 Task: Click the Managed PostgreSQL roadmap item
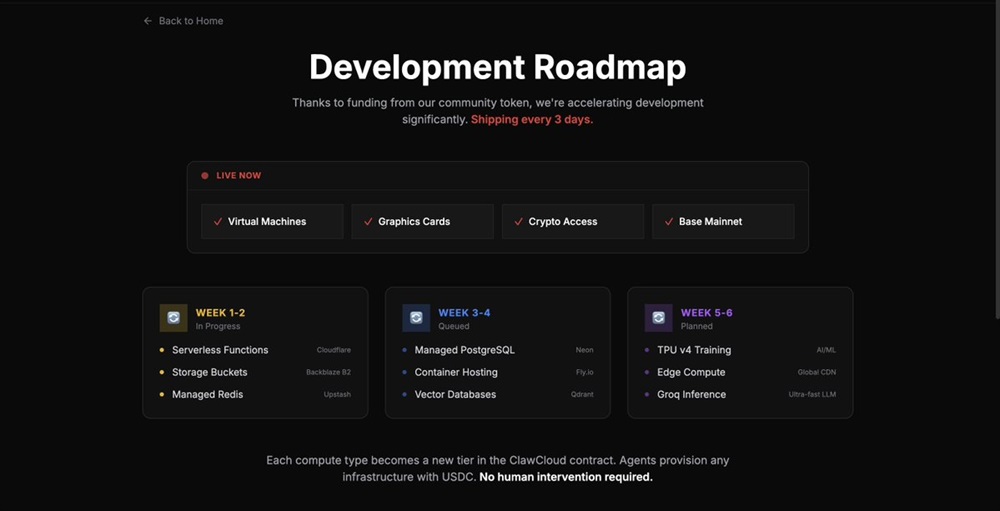click(x=464, y=350)
